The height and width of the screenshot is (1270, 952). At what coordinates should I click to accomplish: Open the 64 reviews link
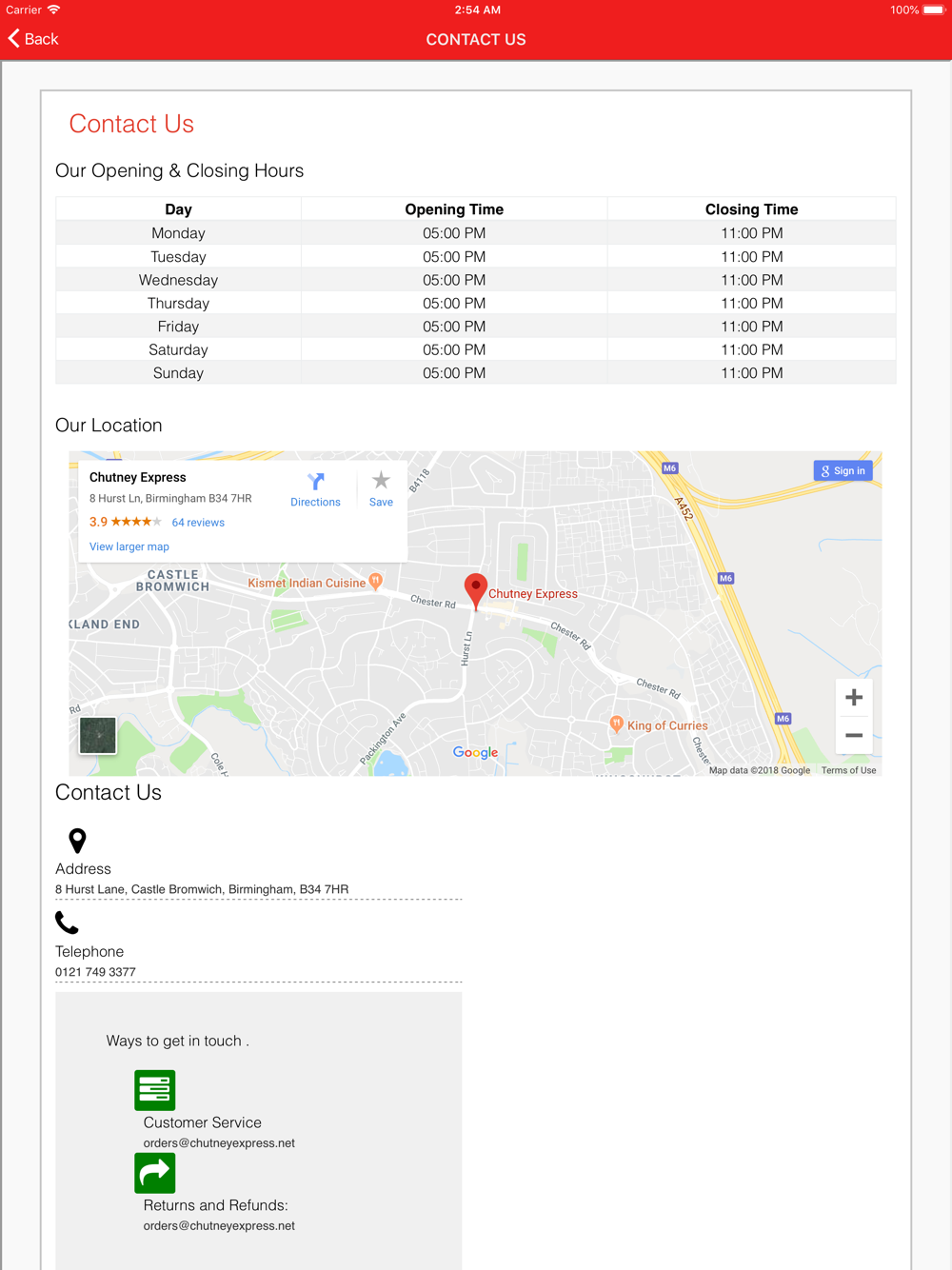198,523
